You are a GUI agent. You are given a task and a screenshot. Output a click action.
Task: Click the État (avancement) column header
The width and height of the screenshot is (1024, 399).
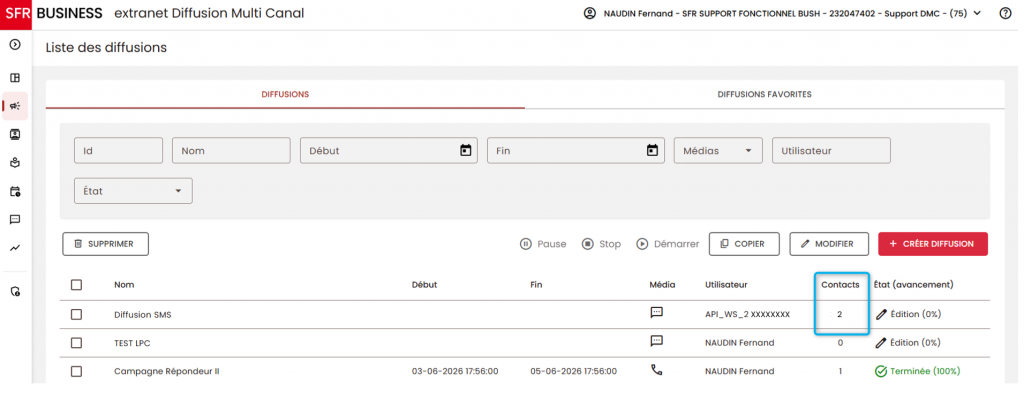click(914, 285)
